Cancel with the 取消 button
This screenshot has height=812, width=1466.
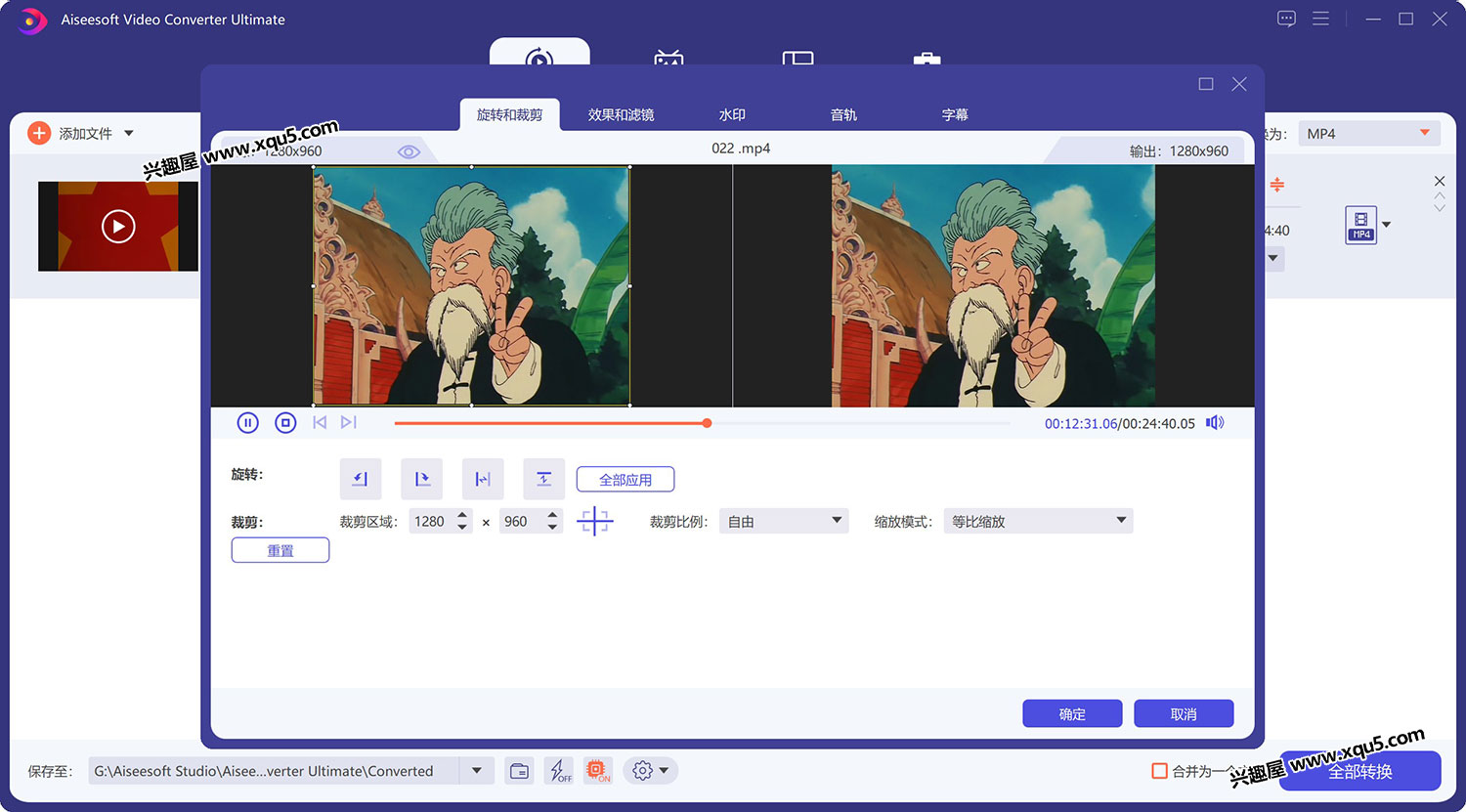(1184, 714)
